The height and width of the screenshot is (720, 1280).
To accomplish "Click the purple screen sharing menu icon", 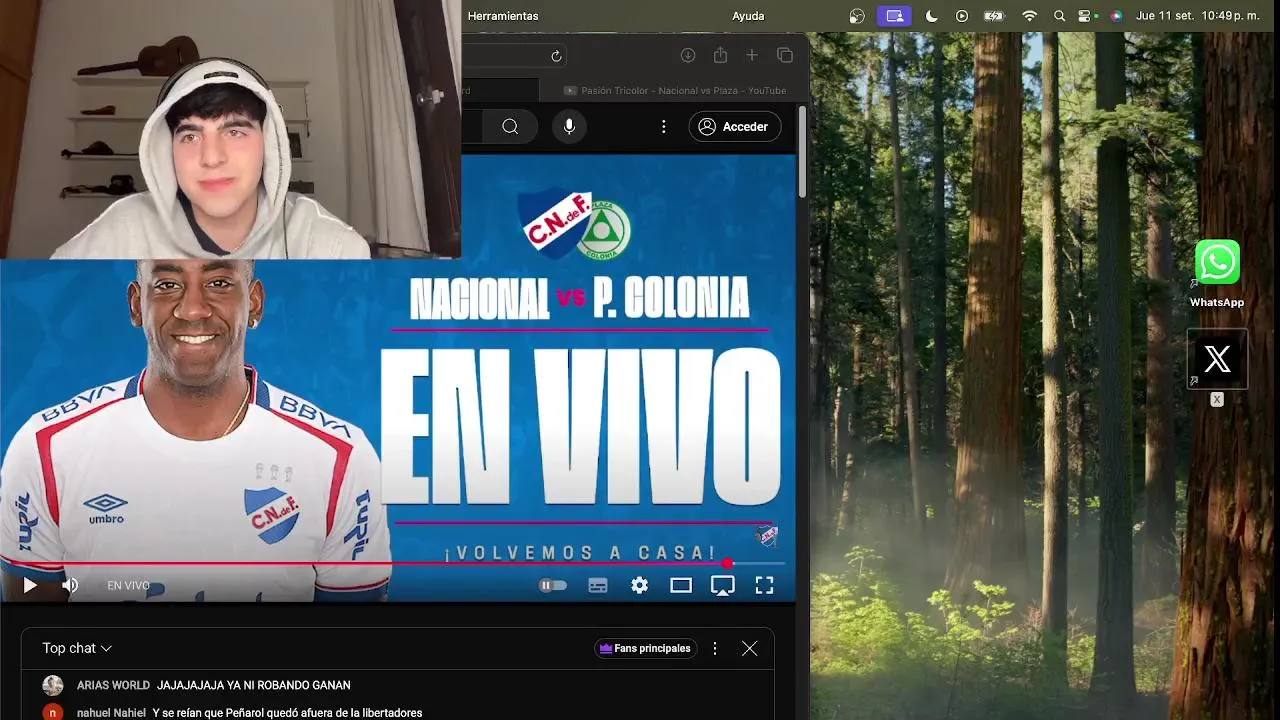I will [x=894, y=16].
